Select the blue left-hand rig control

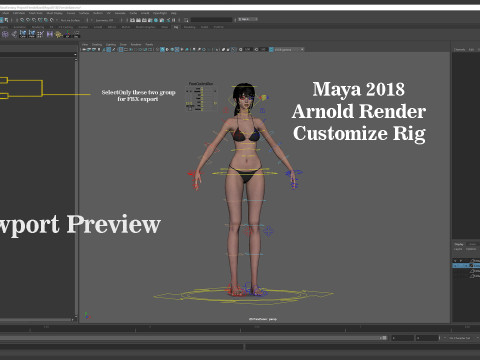294,174
